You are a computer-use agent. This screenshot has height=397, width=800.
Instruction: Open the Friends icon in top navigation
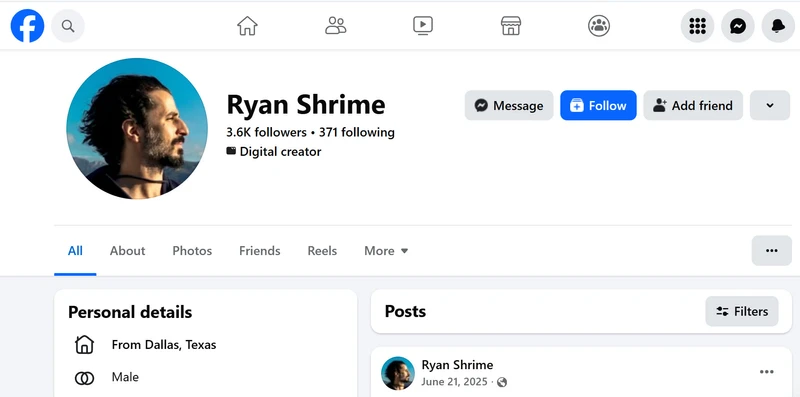pos(336,26)
